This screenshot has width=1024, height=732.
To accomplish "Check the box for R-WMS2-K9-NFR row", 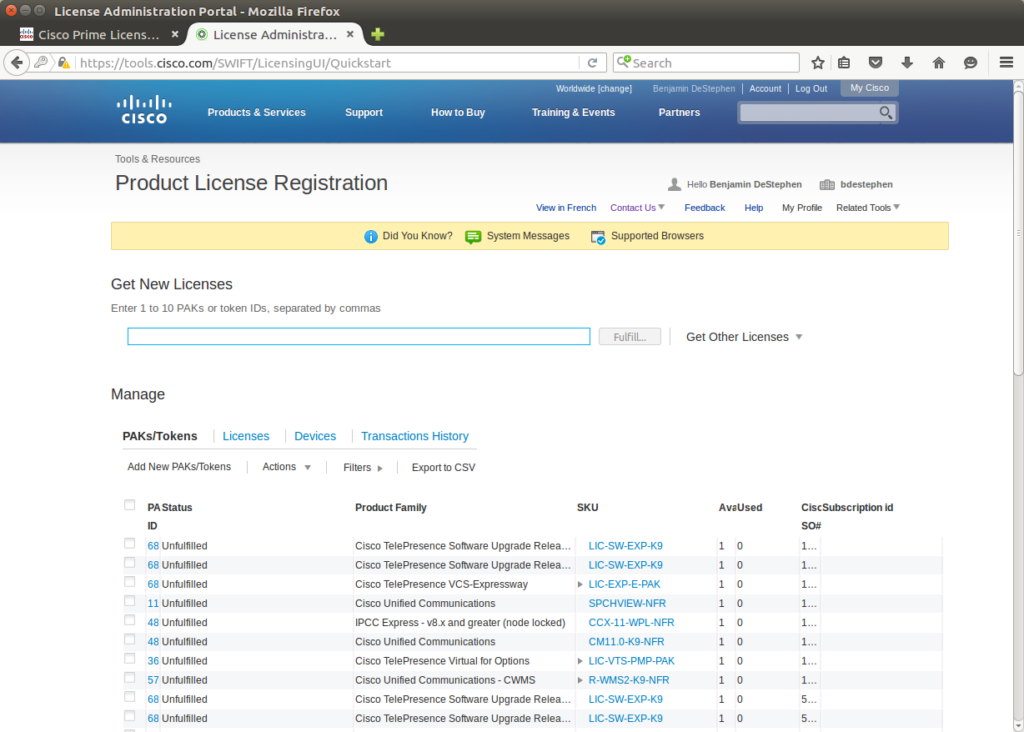I will (x=129, y=678).
